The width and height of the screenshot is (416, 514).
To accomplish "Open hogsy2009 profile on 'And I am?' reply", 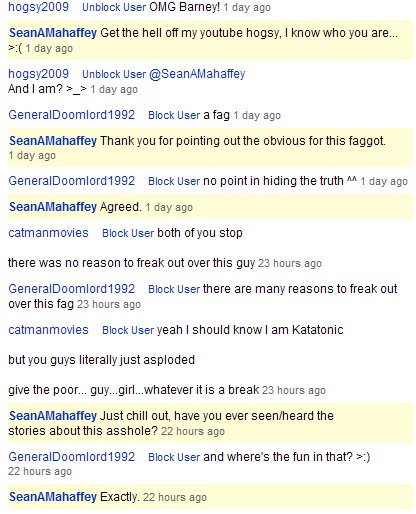I will 38,74.
